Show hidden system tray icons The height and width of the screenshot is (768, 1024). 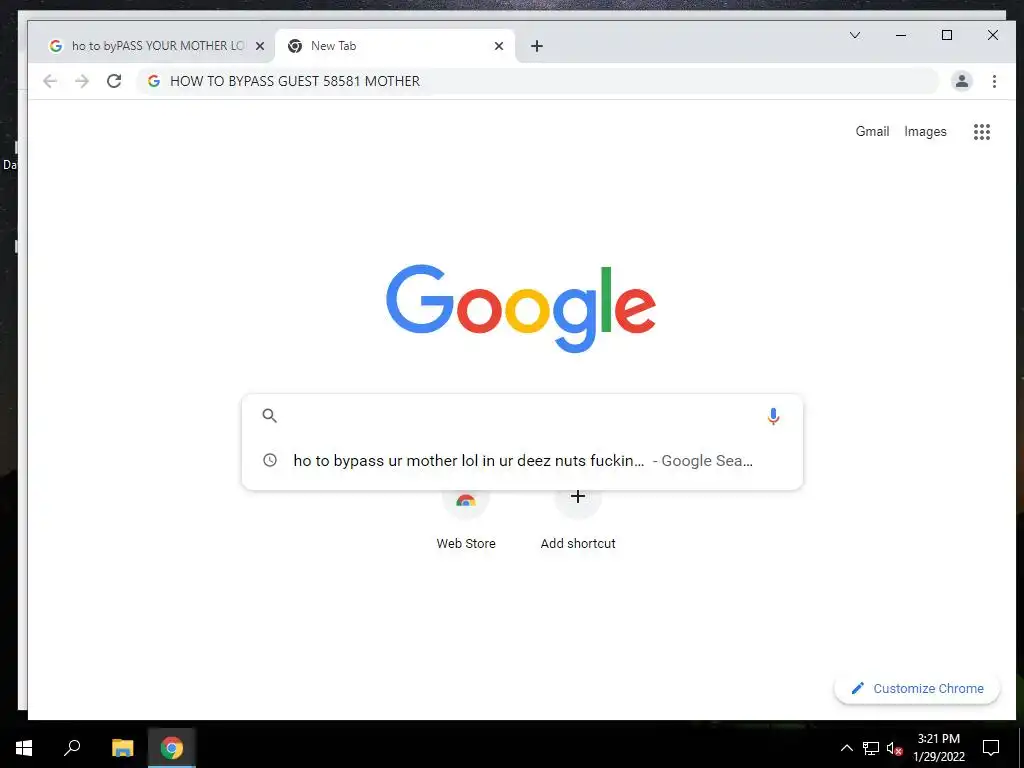(846, 748)
